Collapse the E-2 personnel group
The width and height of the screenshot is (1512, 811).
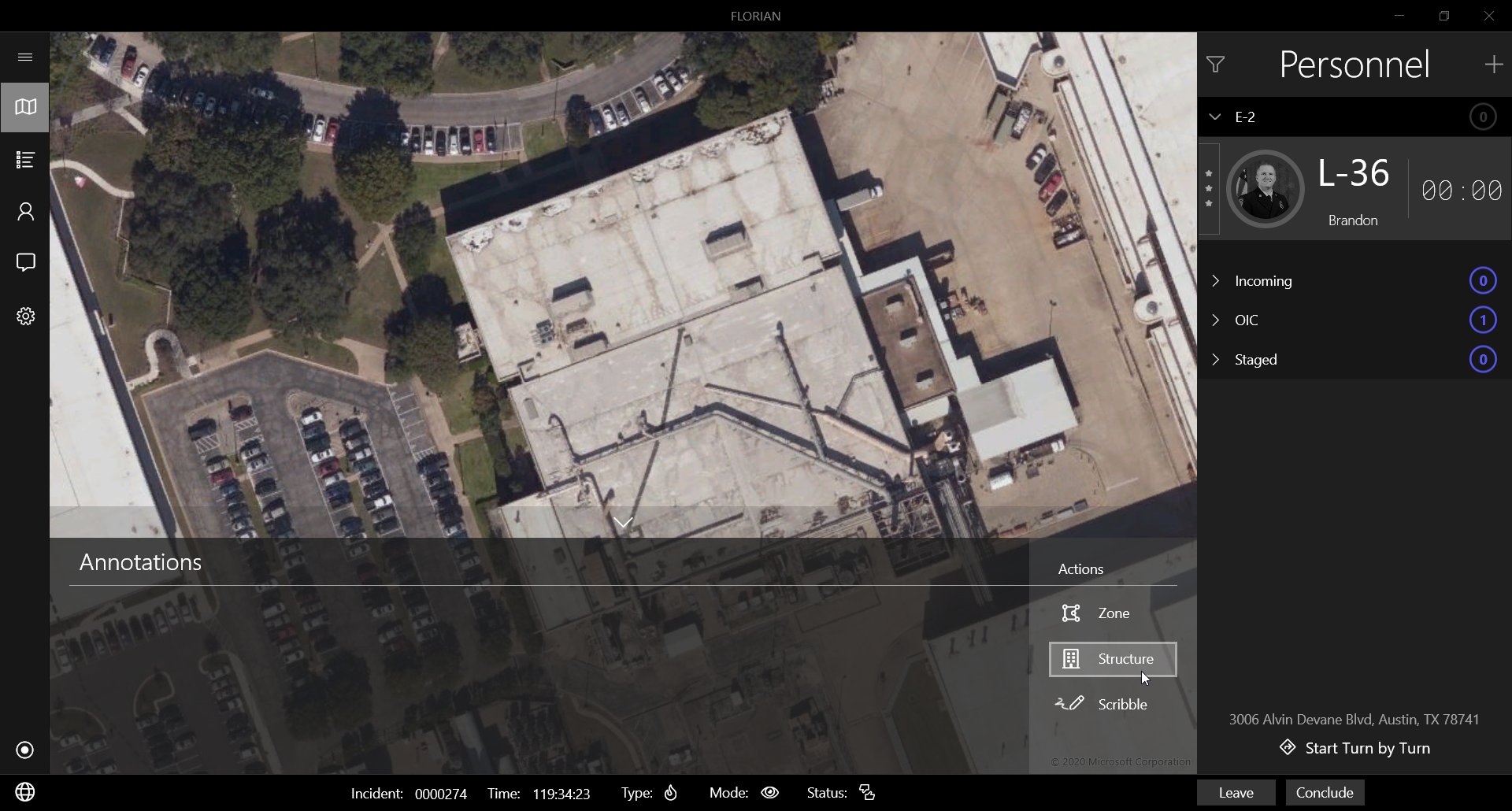tap(1215, 117)
